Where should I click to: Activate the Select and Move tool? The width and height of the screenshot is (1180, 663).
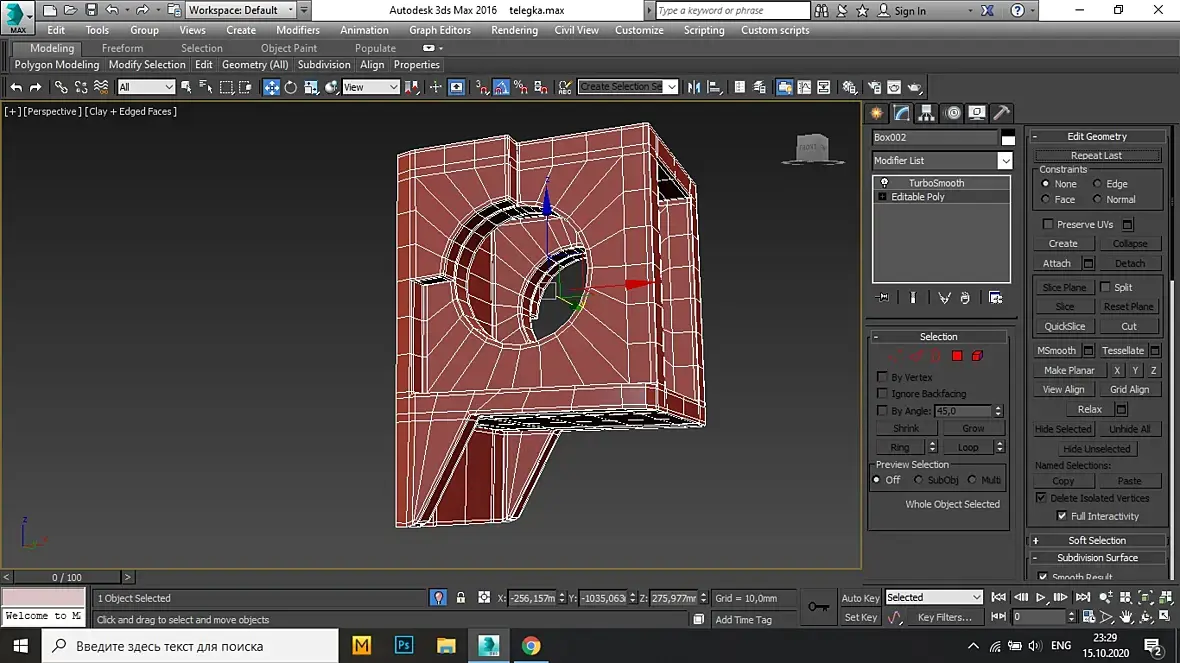(x=271, y=87)
